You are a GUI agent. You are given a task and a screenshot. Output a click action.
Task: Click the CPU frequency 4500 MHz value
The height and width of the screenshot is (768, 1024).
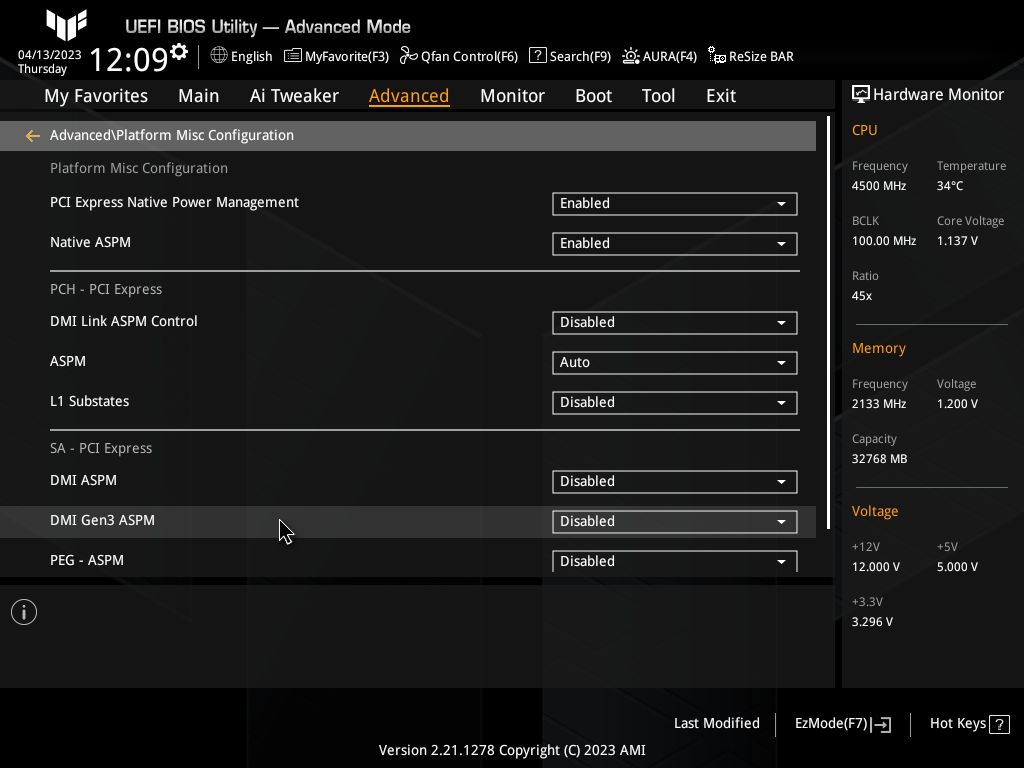pos(879,186)
